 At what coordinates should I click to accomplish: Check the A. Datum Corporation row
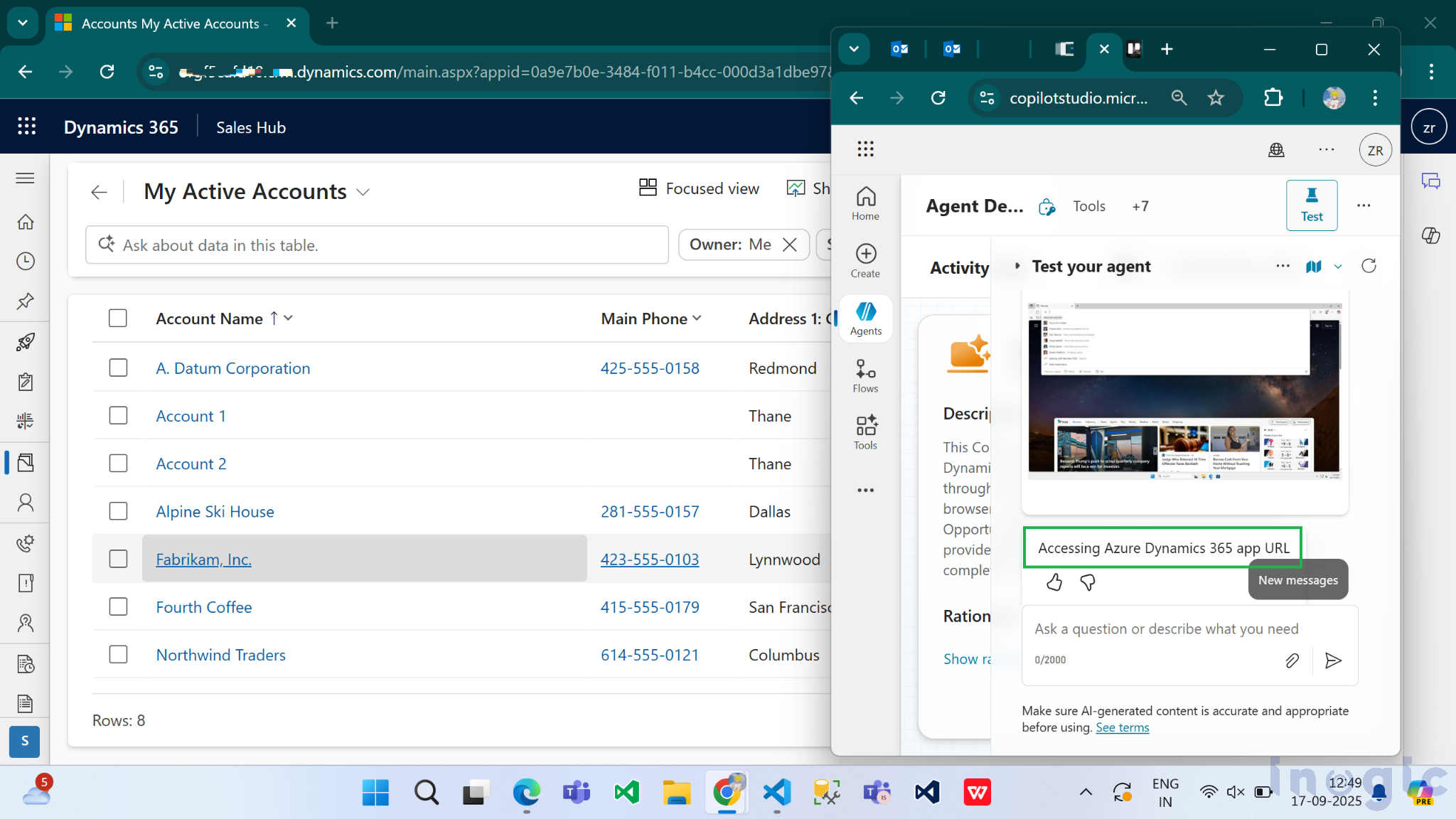pyautogui.click(x=118, y=368)
